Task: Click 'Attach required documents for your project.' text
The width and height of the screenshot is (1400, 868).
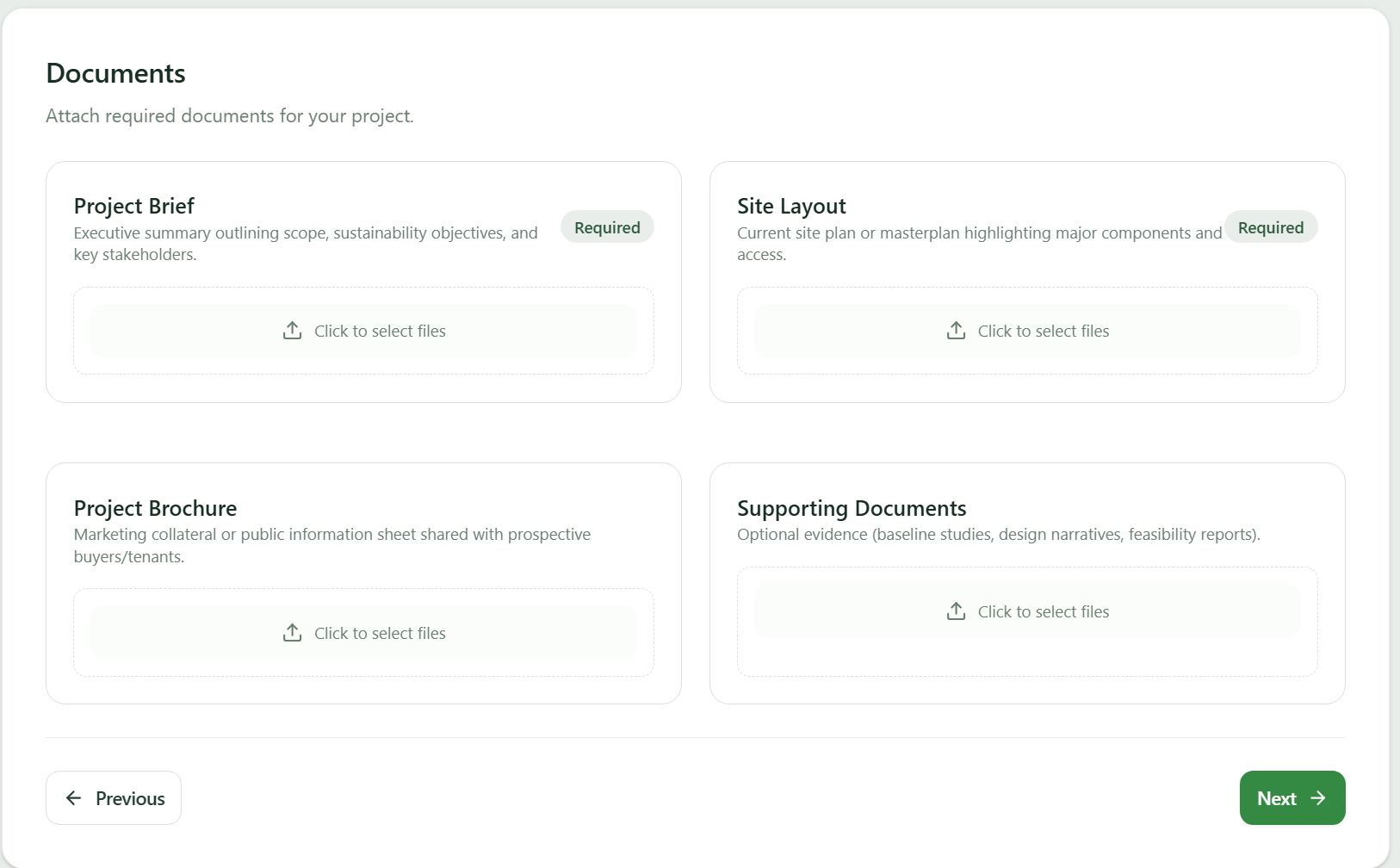Action: coord(230,116)
